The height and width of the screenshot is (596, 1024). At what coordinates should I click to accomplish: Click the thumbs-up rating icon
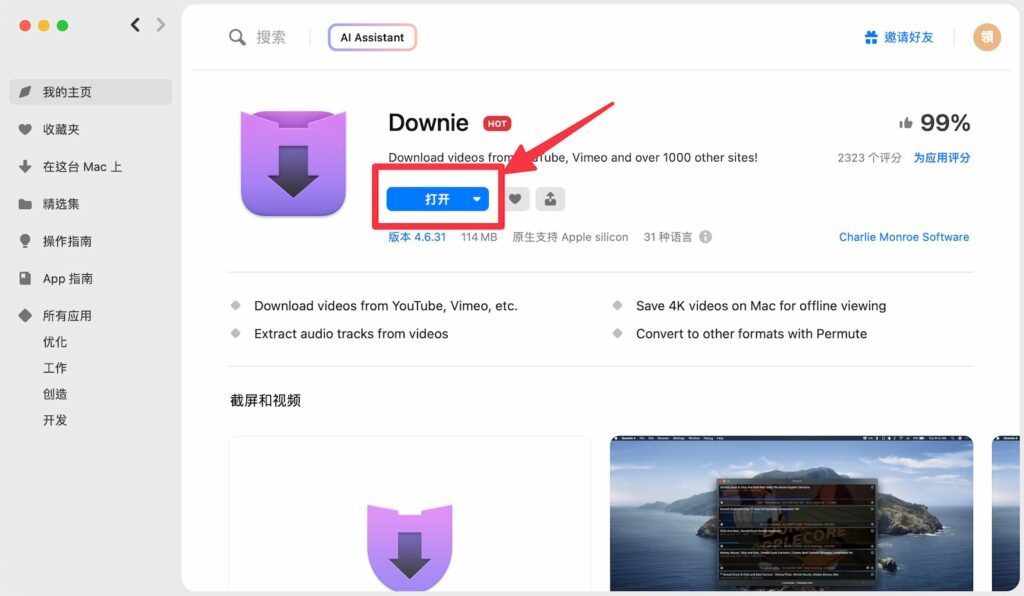(x=906, y=123)
